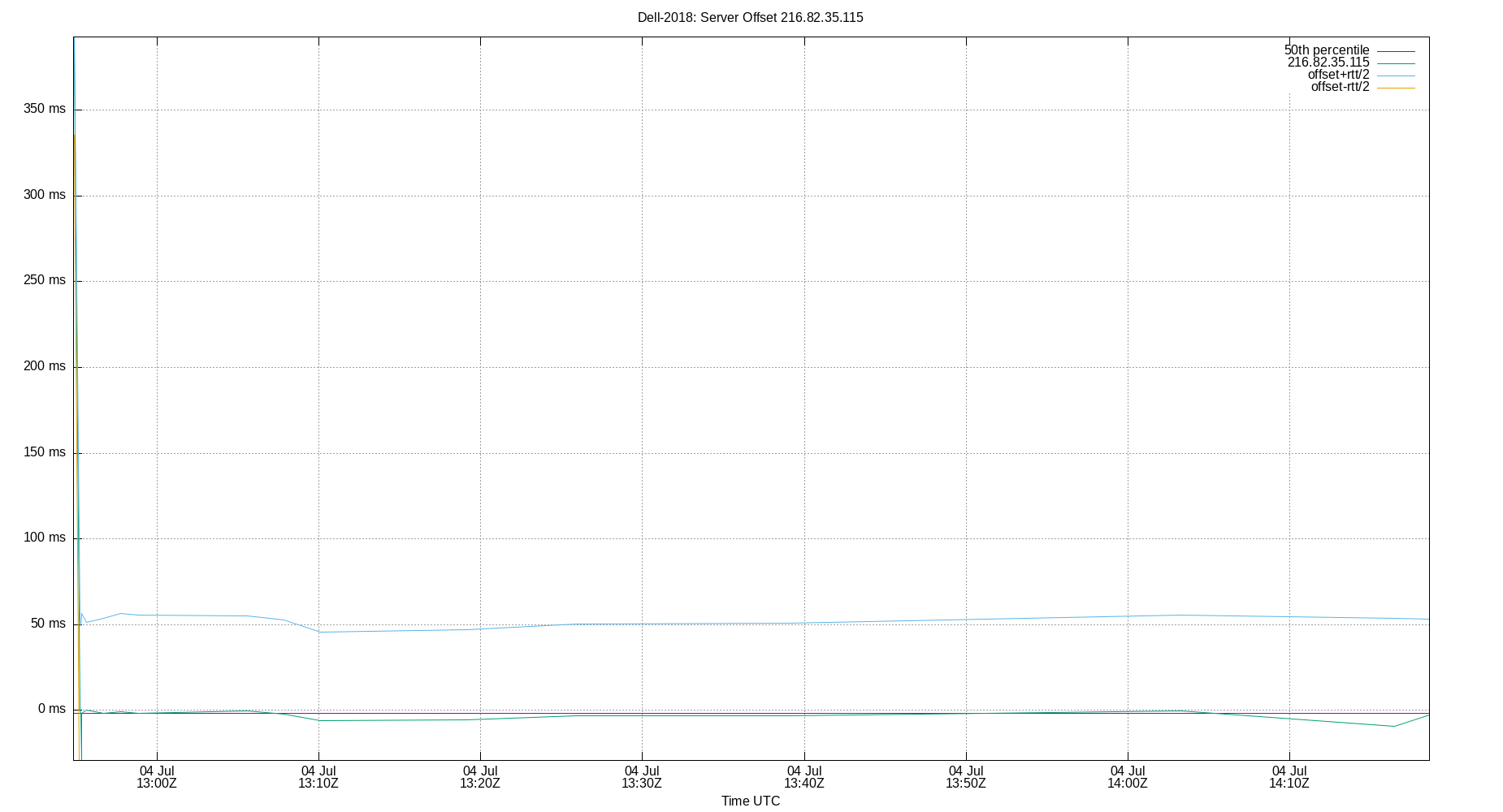Click the "04 Jul 13:40Z" time label
Viewport: 1503px width, 812px height.
click(x=804, y=777)
